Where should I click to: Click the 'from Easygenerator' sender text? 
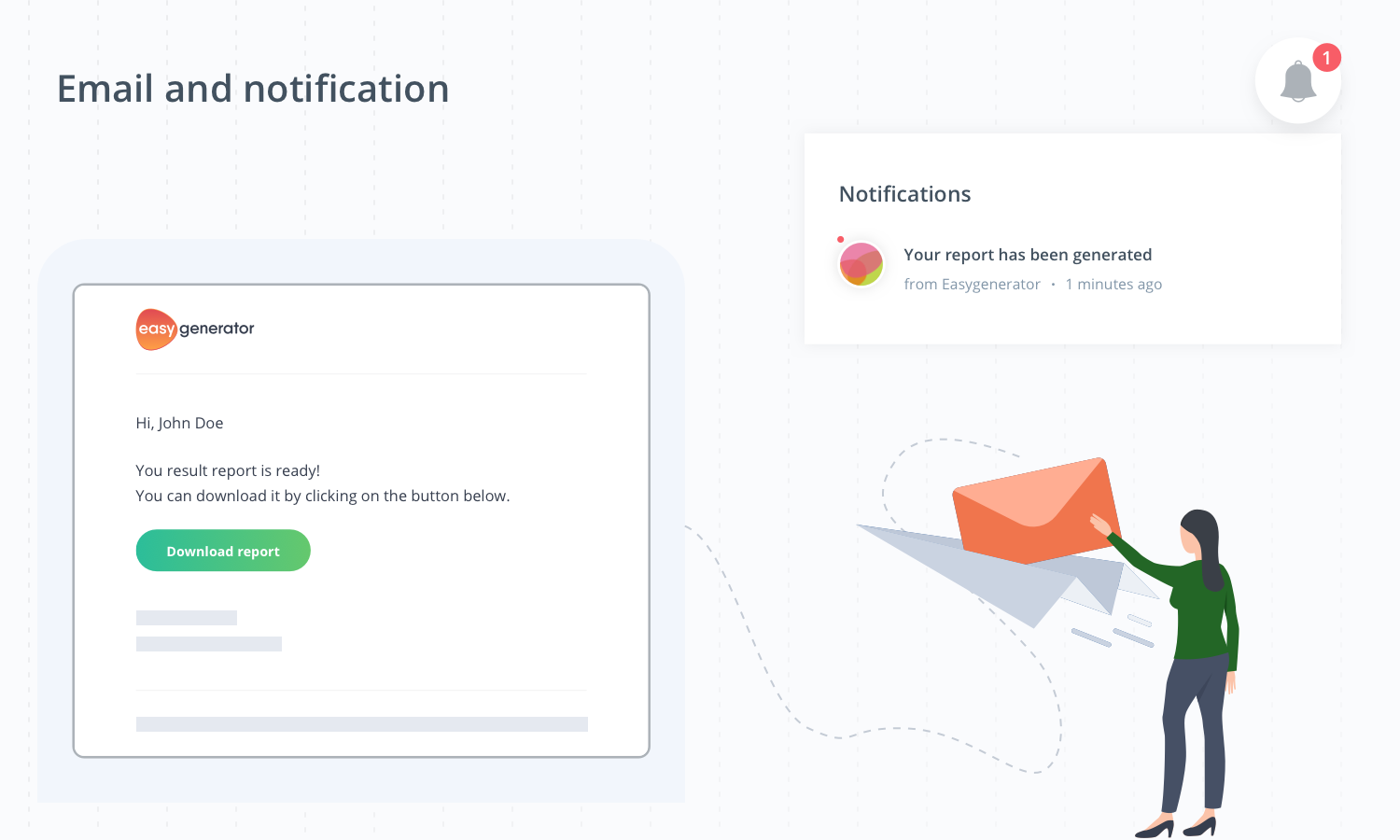coord(972,284)
